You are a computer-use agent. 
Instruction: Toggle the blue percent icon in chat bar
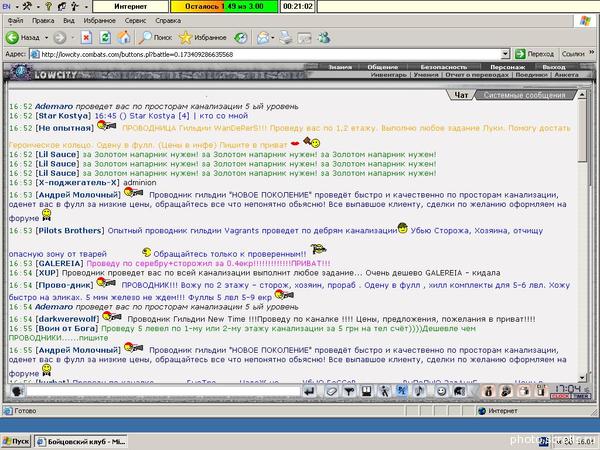click(x=401, y=391)
